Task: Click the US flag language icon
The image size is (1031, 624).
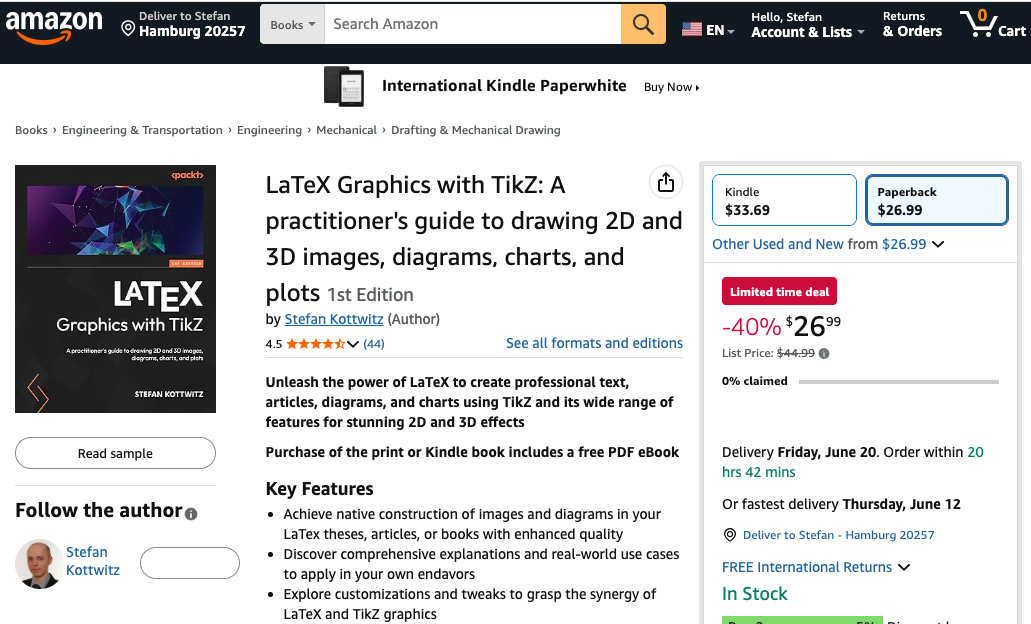Action: tap(691, 30)
